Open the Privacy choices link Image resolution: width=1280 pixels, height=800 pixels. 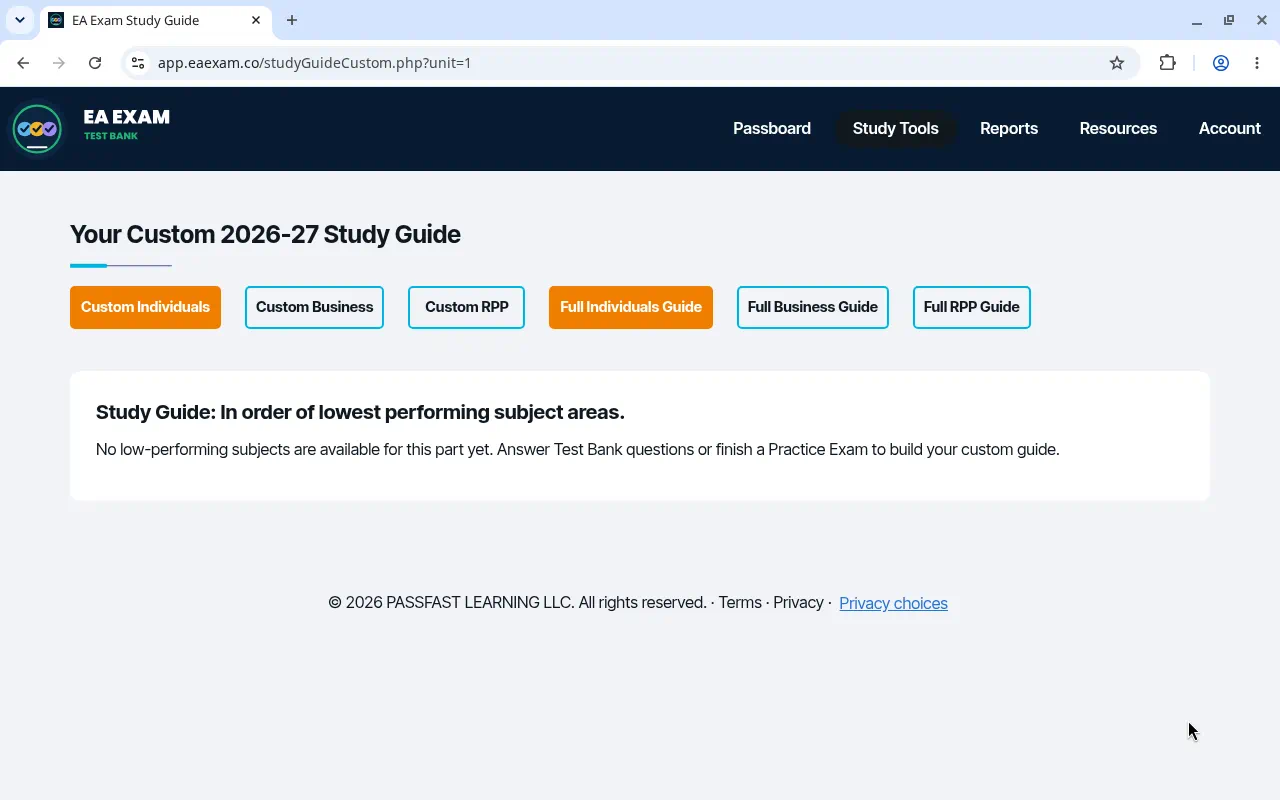(893, 604)
